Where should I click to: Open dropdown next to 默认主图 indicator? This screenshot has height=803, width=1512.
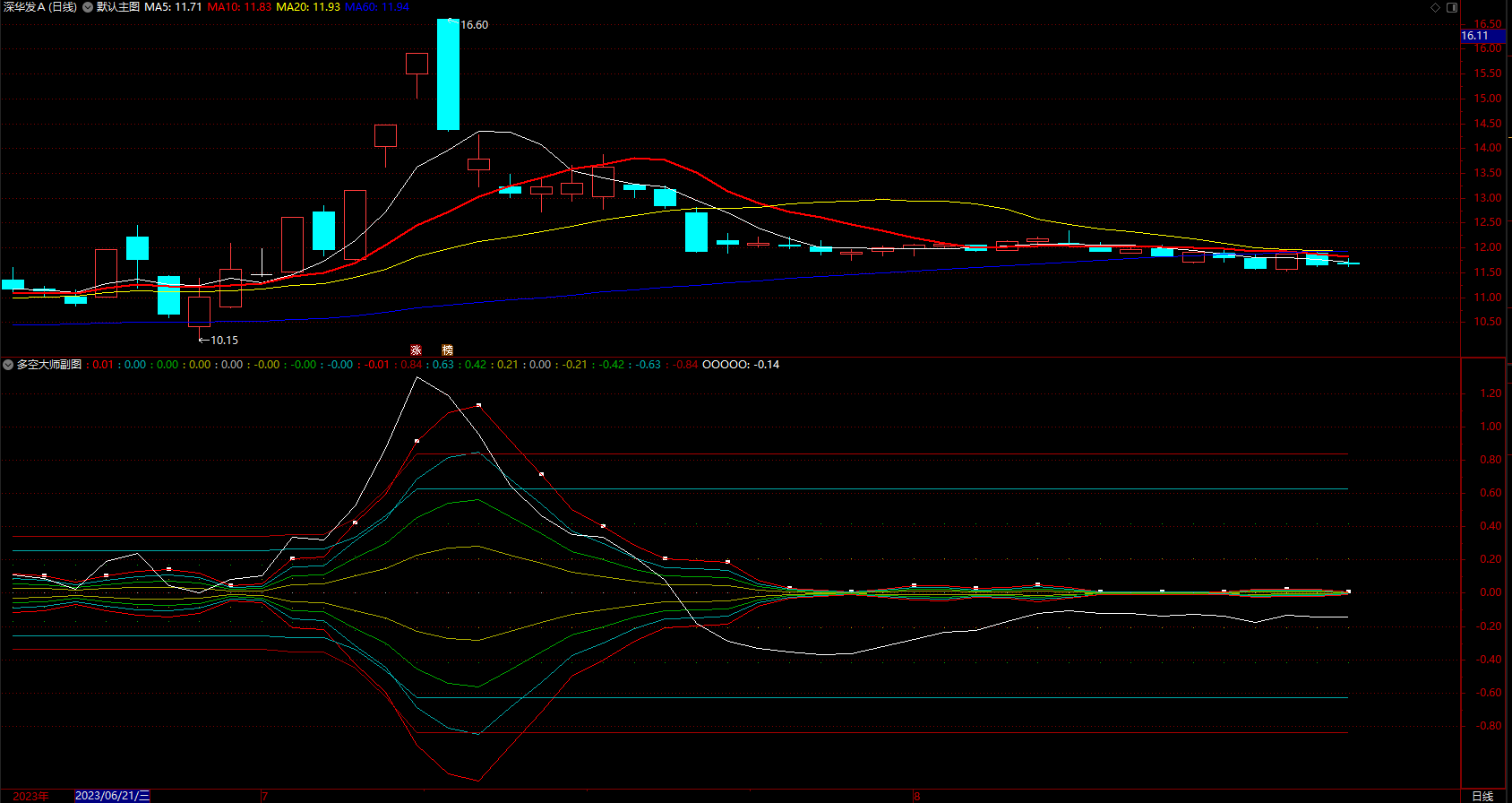click(x=88, y=7)
